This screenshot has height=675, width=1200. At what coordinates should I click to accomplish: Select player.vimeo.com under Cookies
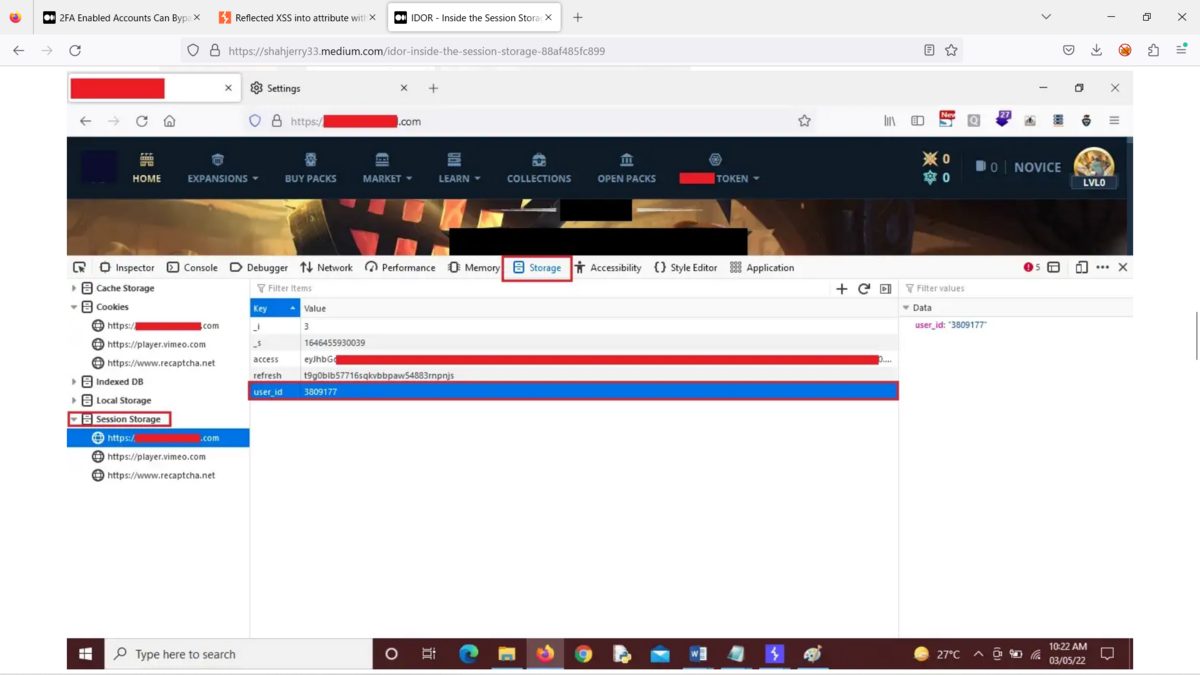(x=156, y=344)
